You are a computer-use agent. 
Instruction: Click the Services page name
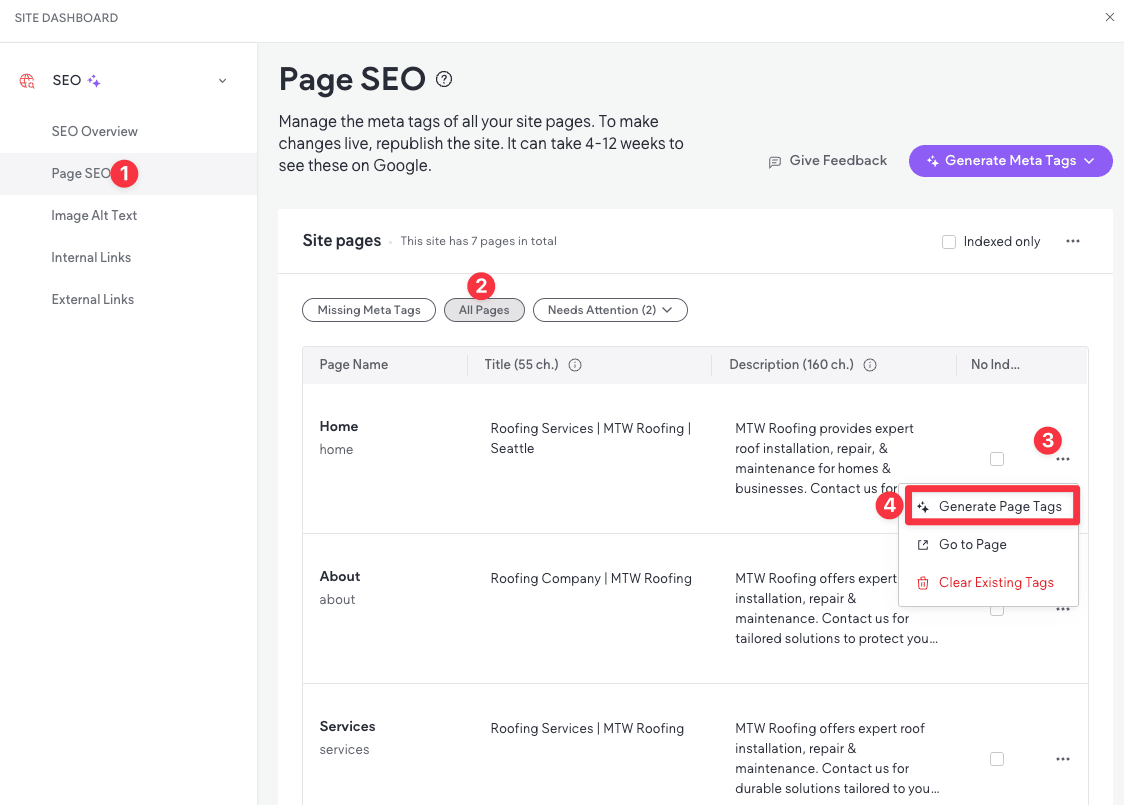tap(348, 726)
